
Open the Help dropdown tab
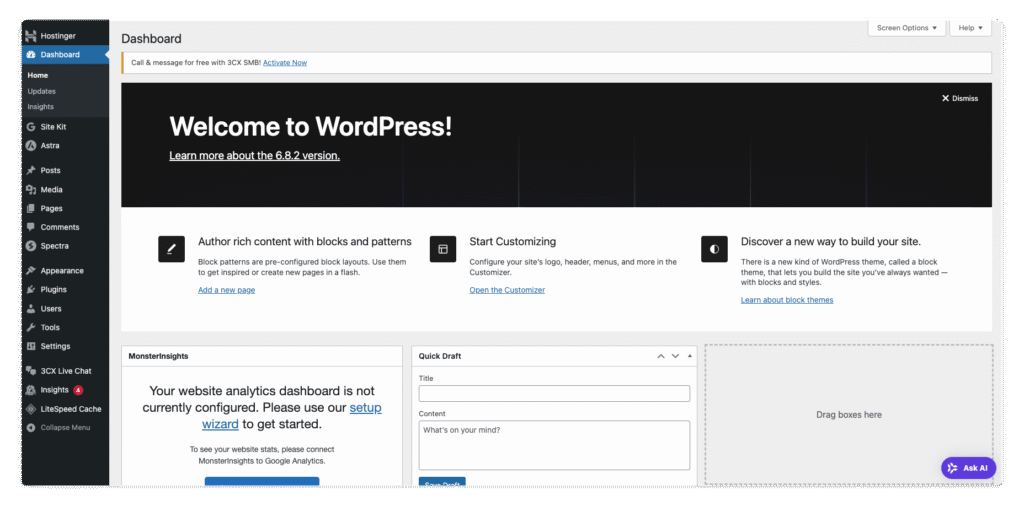(970, 28)
